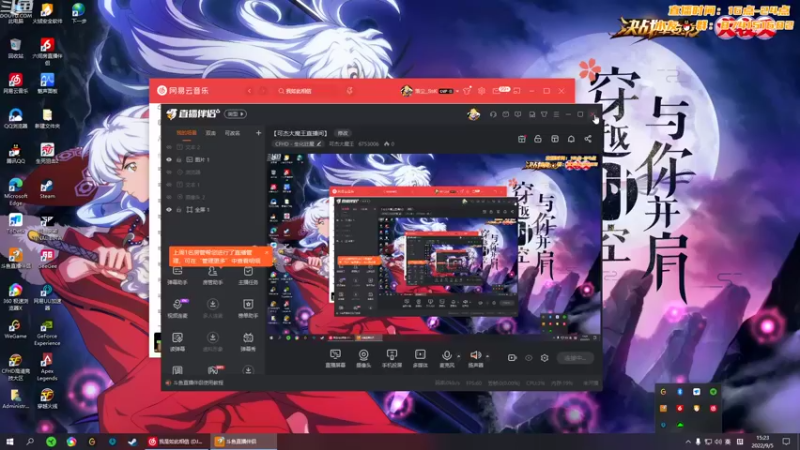800x450 pixels.
Task: Open the settings gear in the 网易云音乐 window
Action: pos(481,91)
